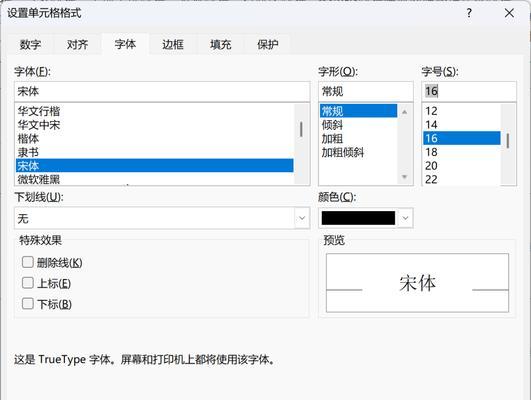Enable the 上标 checkbox
Viewport: 531px width, 400px height.
click(x=28, y=283)
